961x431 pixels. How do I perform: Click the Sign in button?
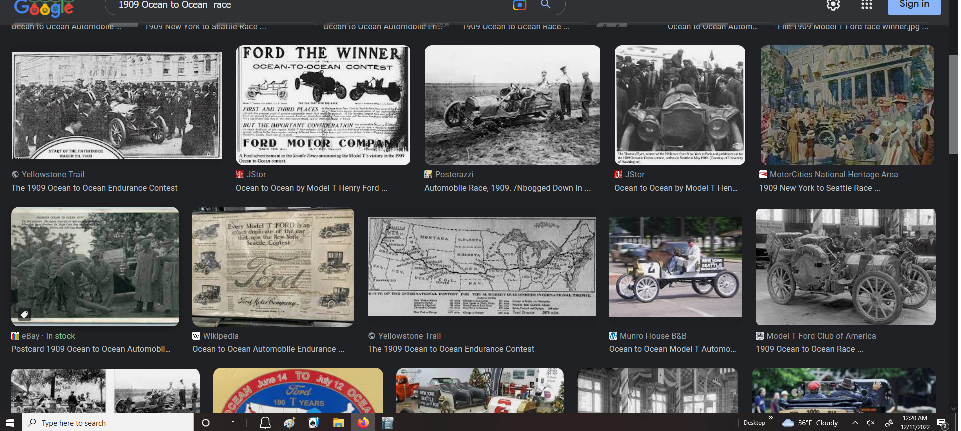[913, 5]
